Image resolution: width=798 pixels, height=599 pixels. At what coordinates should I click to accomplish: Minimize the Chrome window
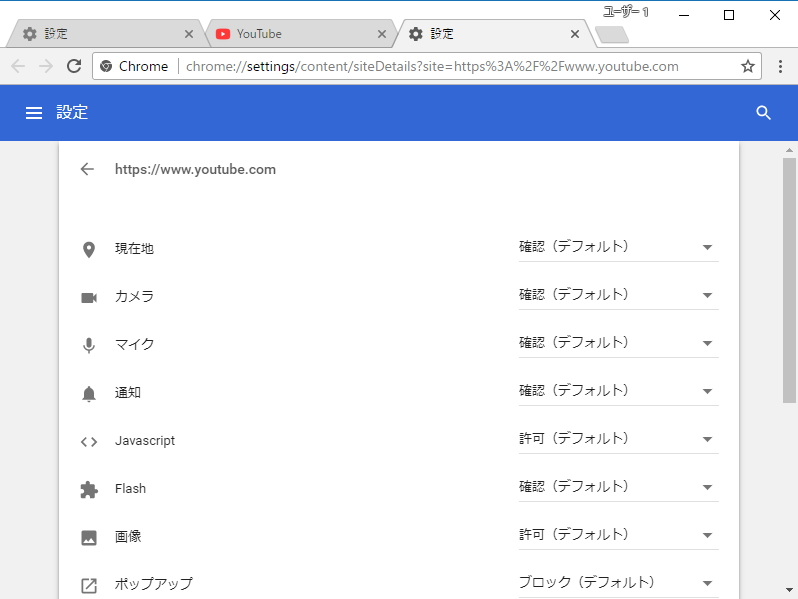tap(684, 15)
